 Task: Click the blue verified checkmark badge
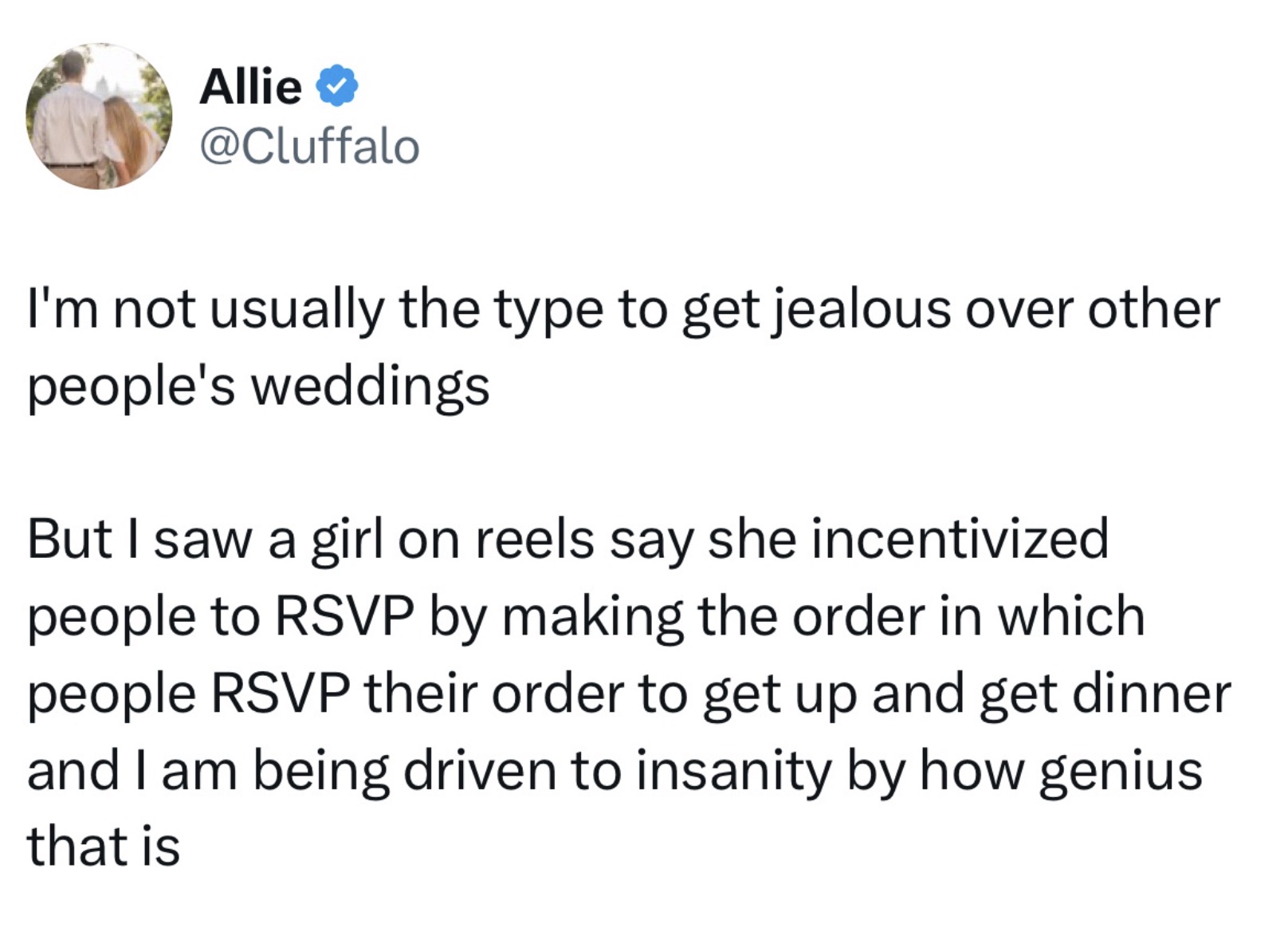tap(338, 86)
